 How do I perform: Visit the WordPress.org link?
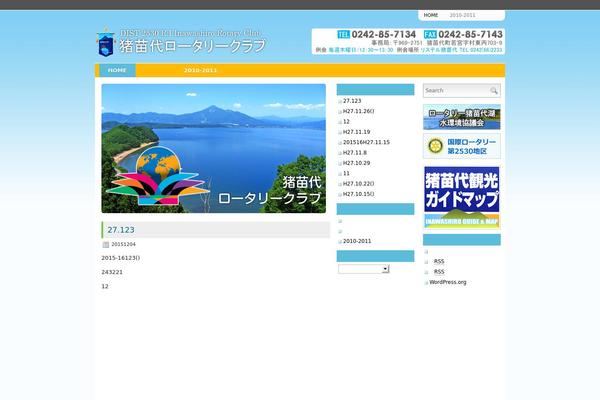(448, 282)
